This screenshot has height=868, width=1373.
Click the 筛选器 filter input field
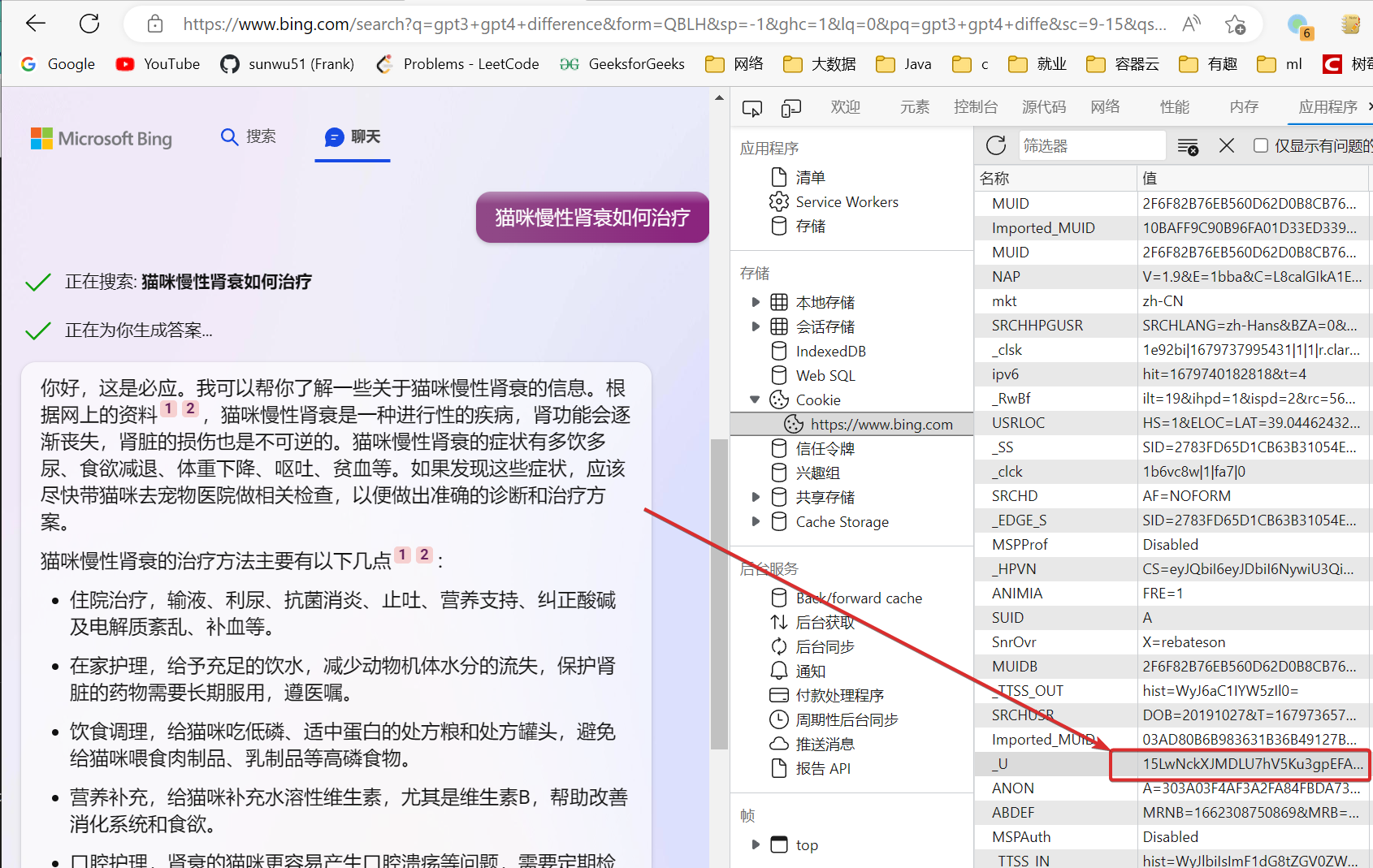1091,146
